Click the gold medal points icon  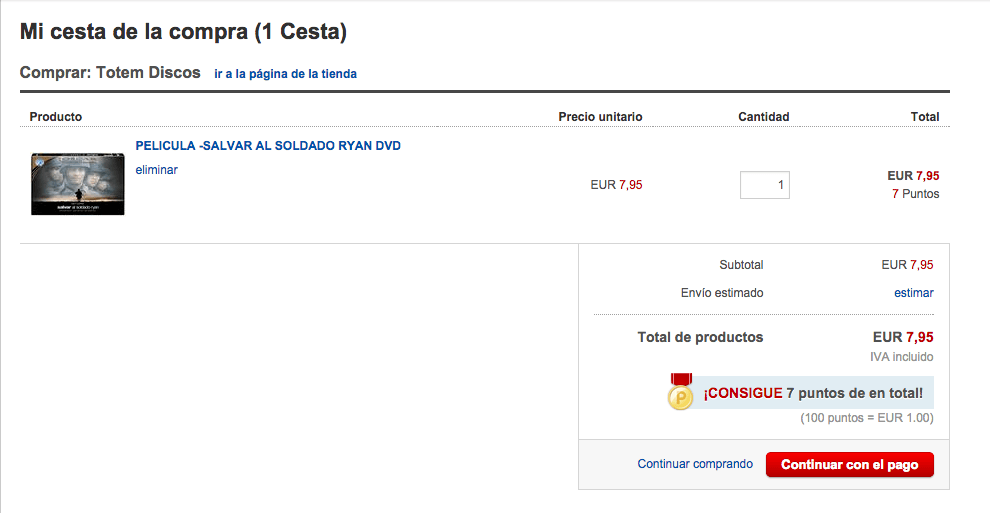681,392
